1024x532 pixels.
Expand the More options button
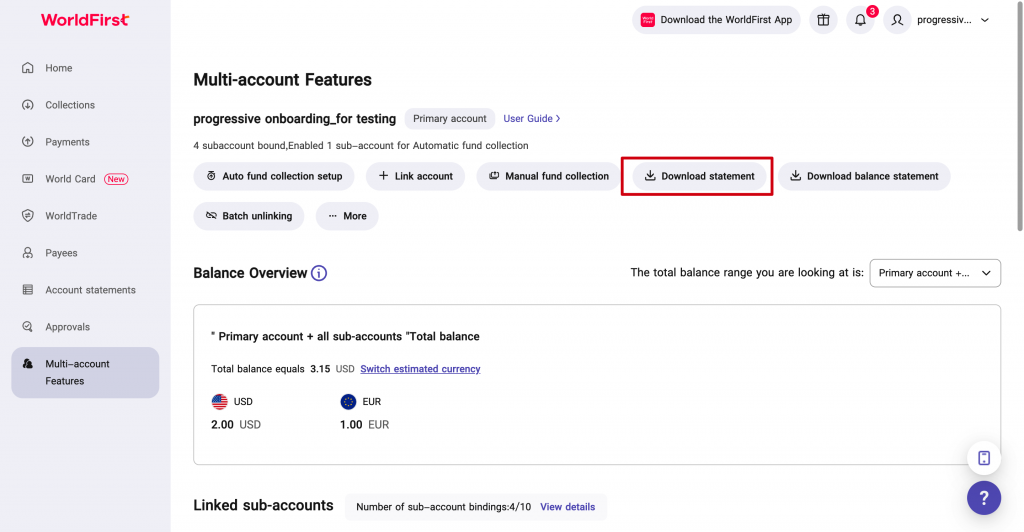click(x=347, y=216)
